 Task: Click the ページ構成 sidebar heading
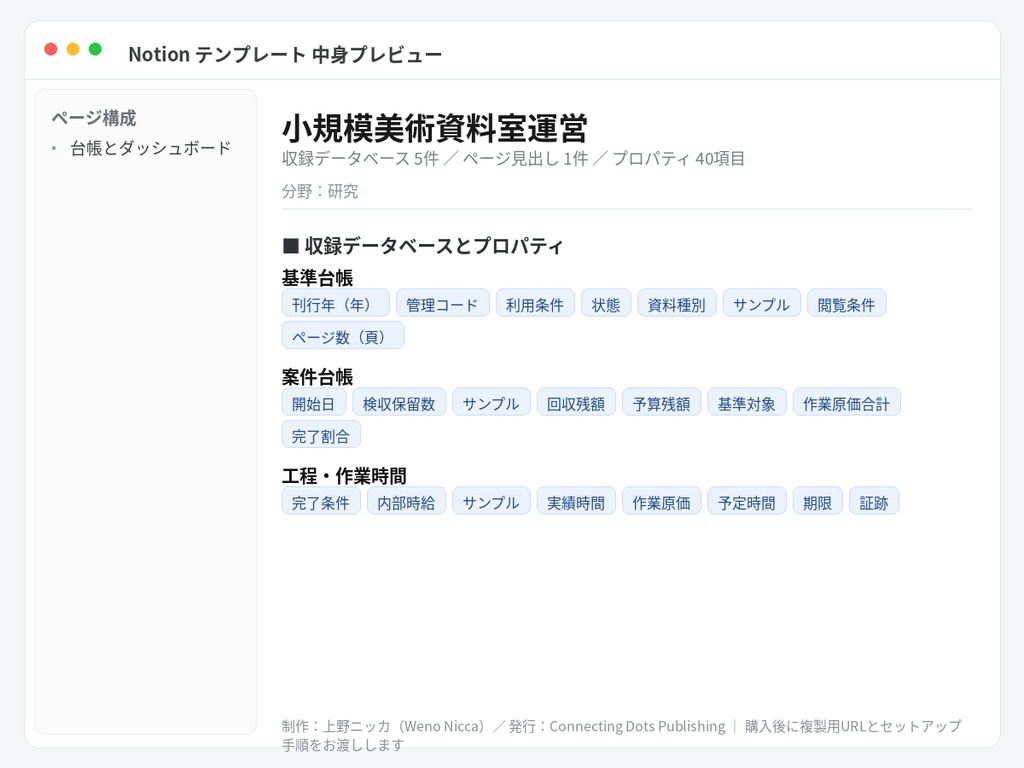pyautogui.click(x=94, y=118)
